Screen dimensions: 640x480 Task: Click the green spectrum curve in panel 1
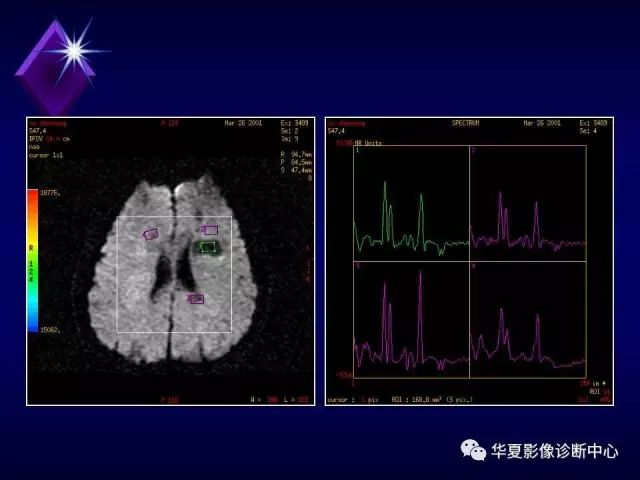pos(411,218)
